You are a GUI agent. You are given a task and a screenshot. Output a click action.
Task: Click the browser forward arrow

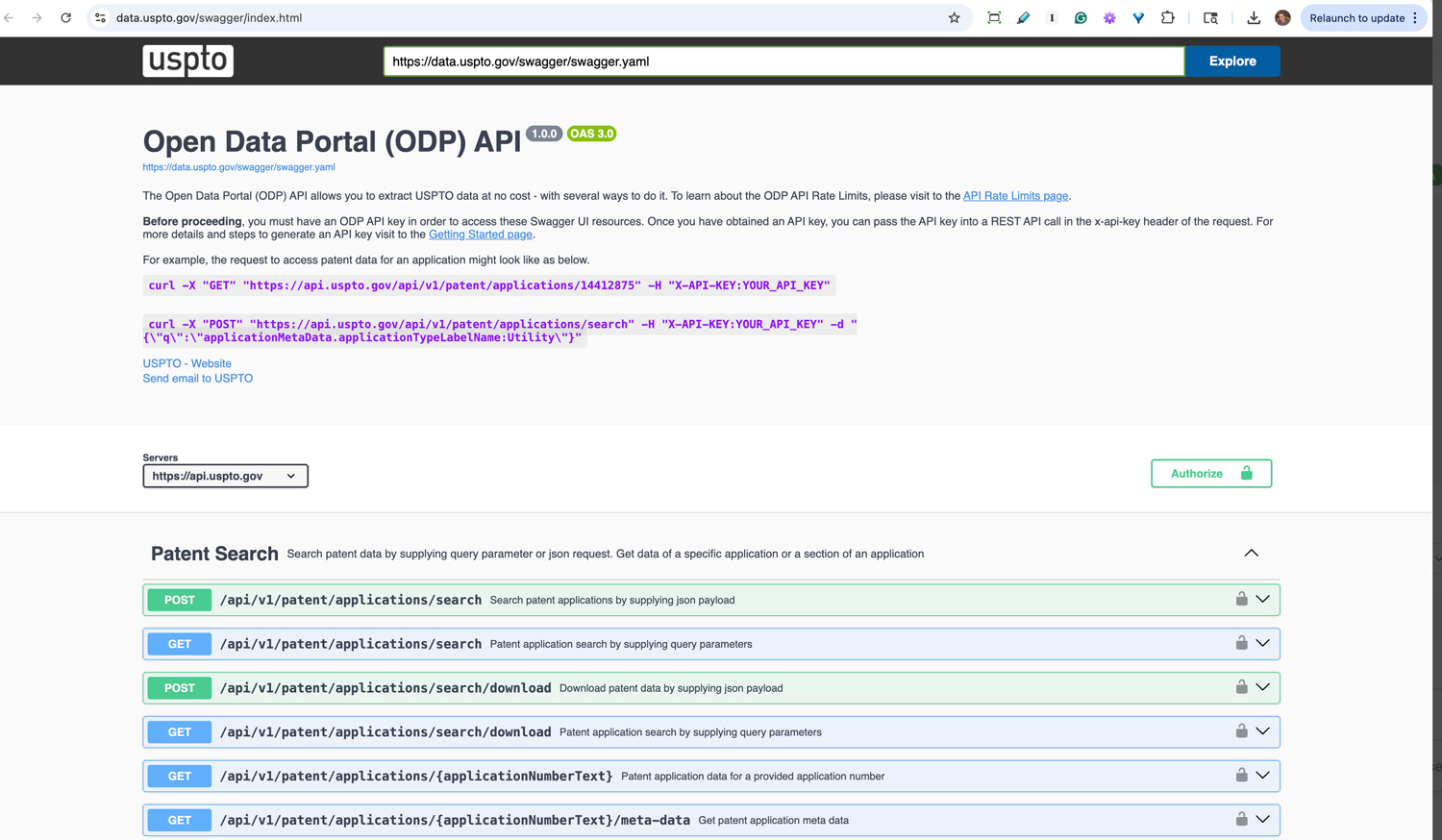[37, 17]
